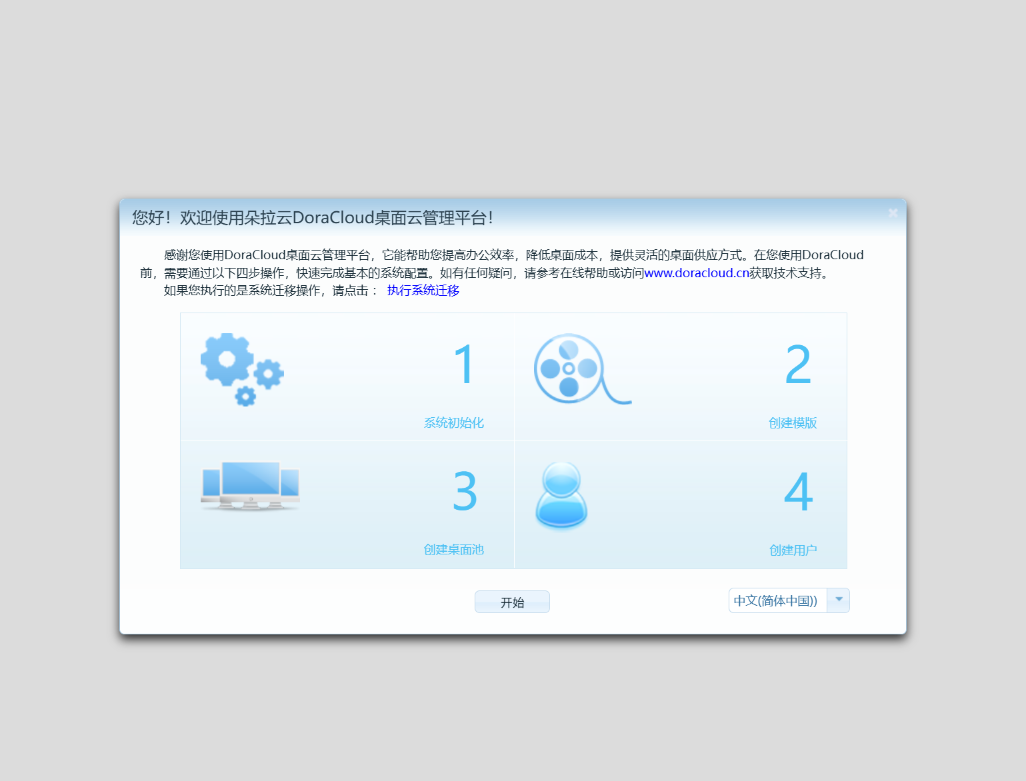Click the gears icon for system initialization
The image size is (1026, 781).
point(242,370)
